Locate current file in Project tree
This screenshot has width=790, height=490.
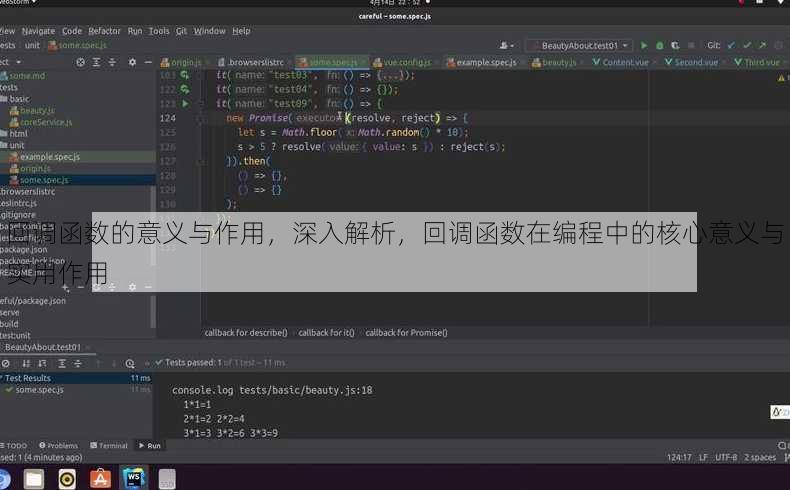tap(80, 62)
